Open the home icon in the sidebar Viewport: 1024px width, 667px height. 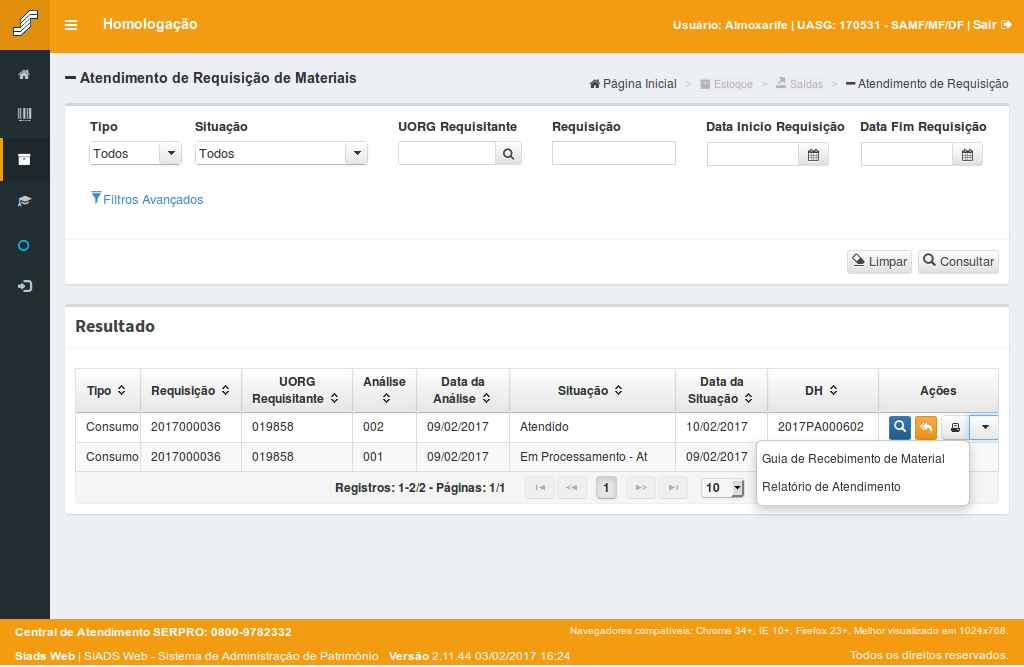24,74
